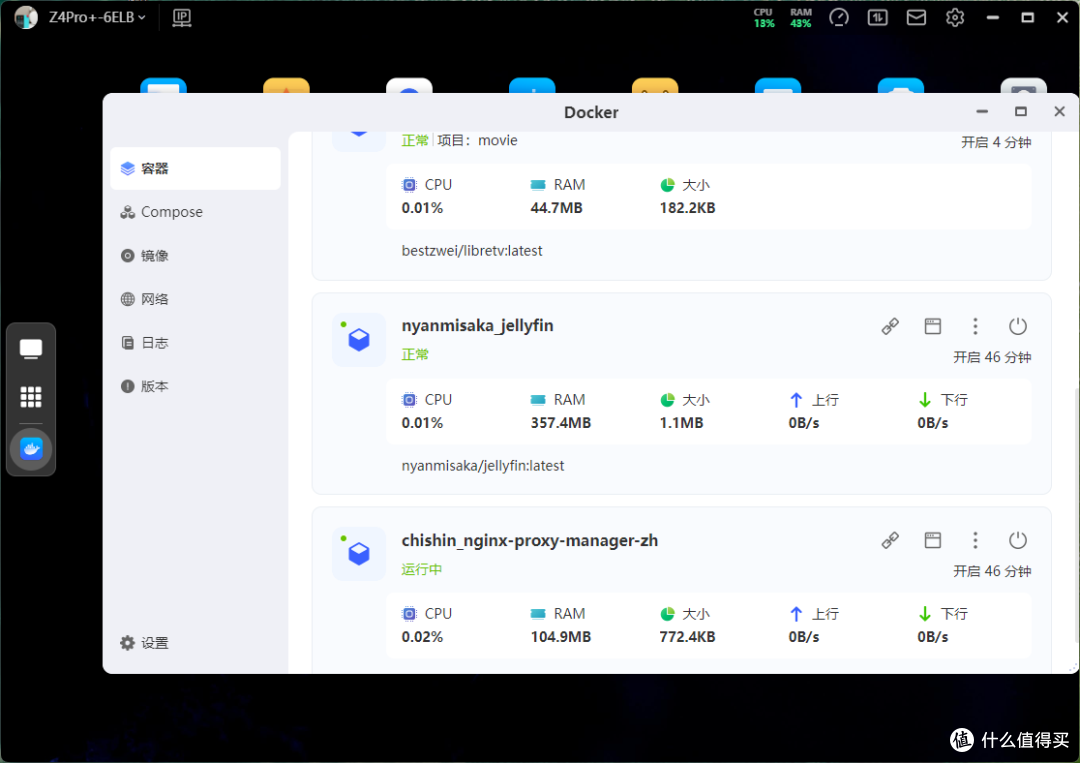Select the nyanmisaka_jellyfin container name
This screenshot has width=1080, height=763.
pyautogui.click(x=477, y=326)
